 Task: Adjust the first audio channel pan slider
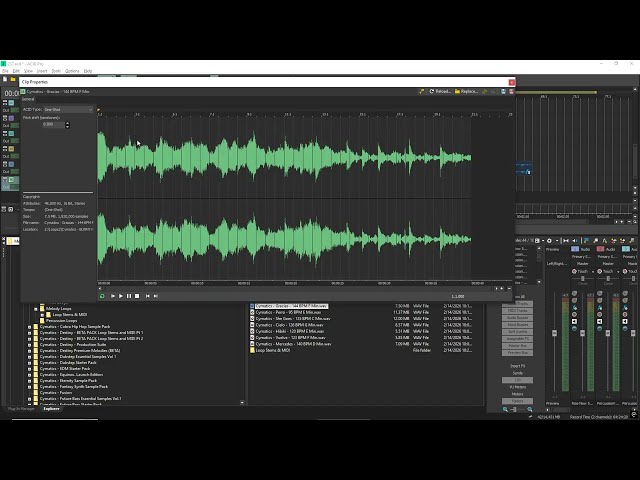click(x=582, y=279)
